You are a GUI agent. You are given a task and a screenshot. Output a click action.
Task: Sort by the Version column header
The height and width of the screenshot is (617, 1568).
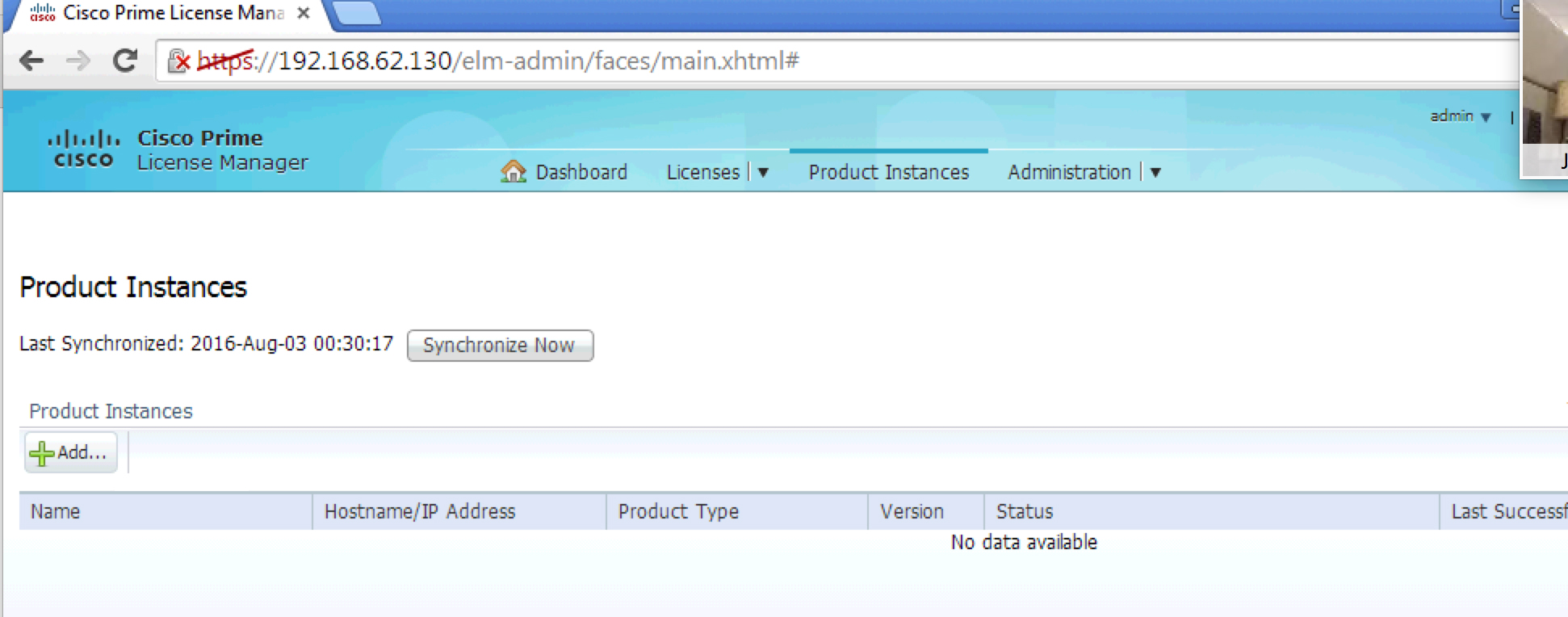coord(926,511)
